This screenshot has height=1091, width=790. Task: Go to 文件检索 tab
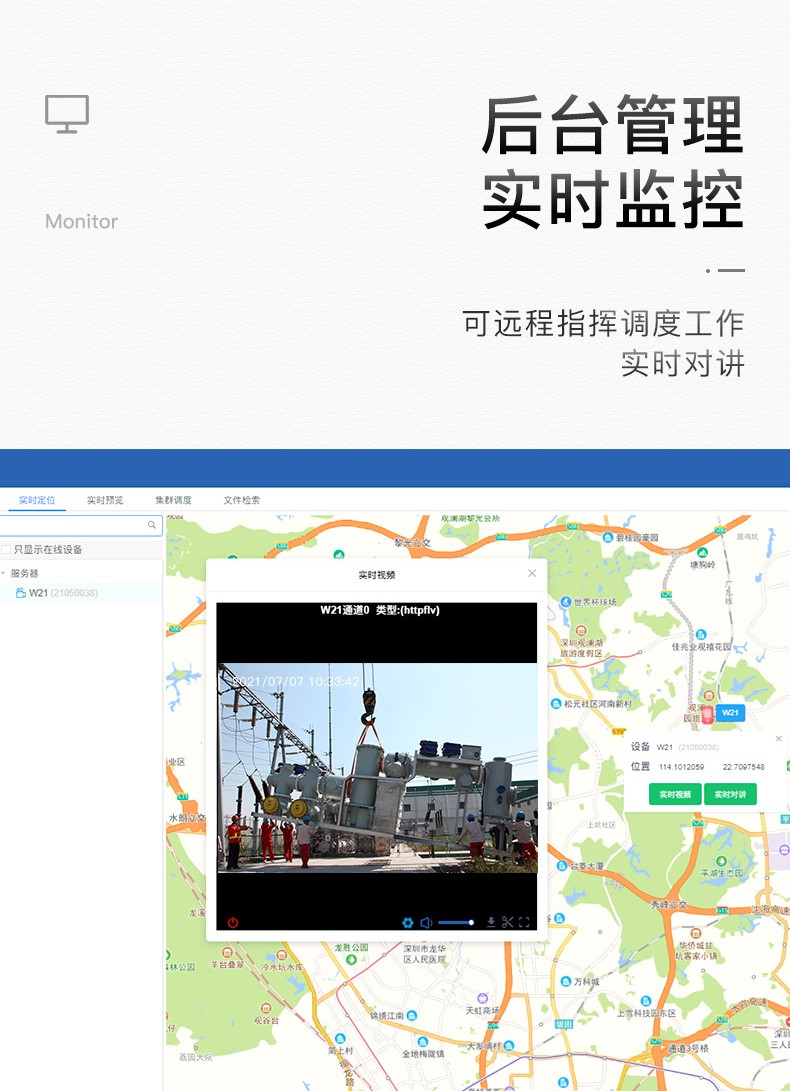[x=241, y=500]
